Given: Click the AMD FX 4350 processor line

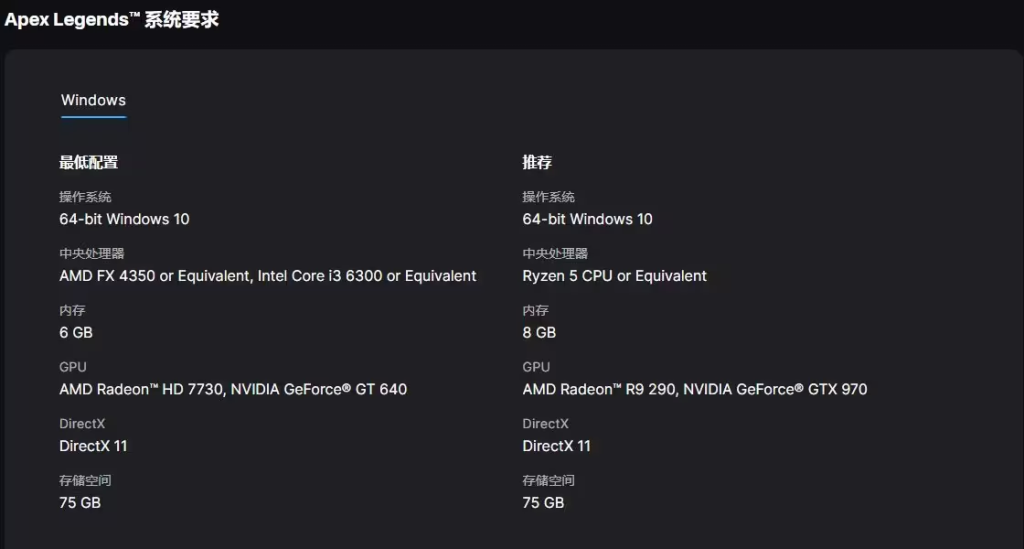Looking at the screenshot, I should click(x=268, y=276).
